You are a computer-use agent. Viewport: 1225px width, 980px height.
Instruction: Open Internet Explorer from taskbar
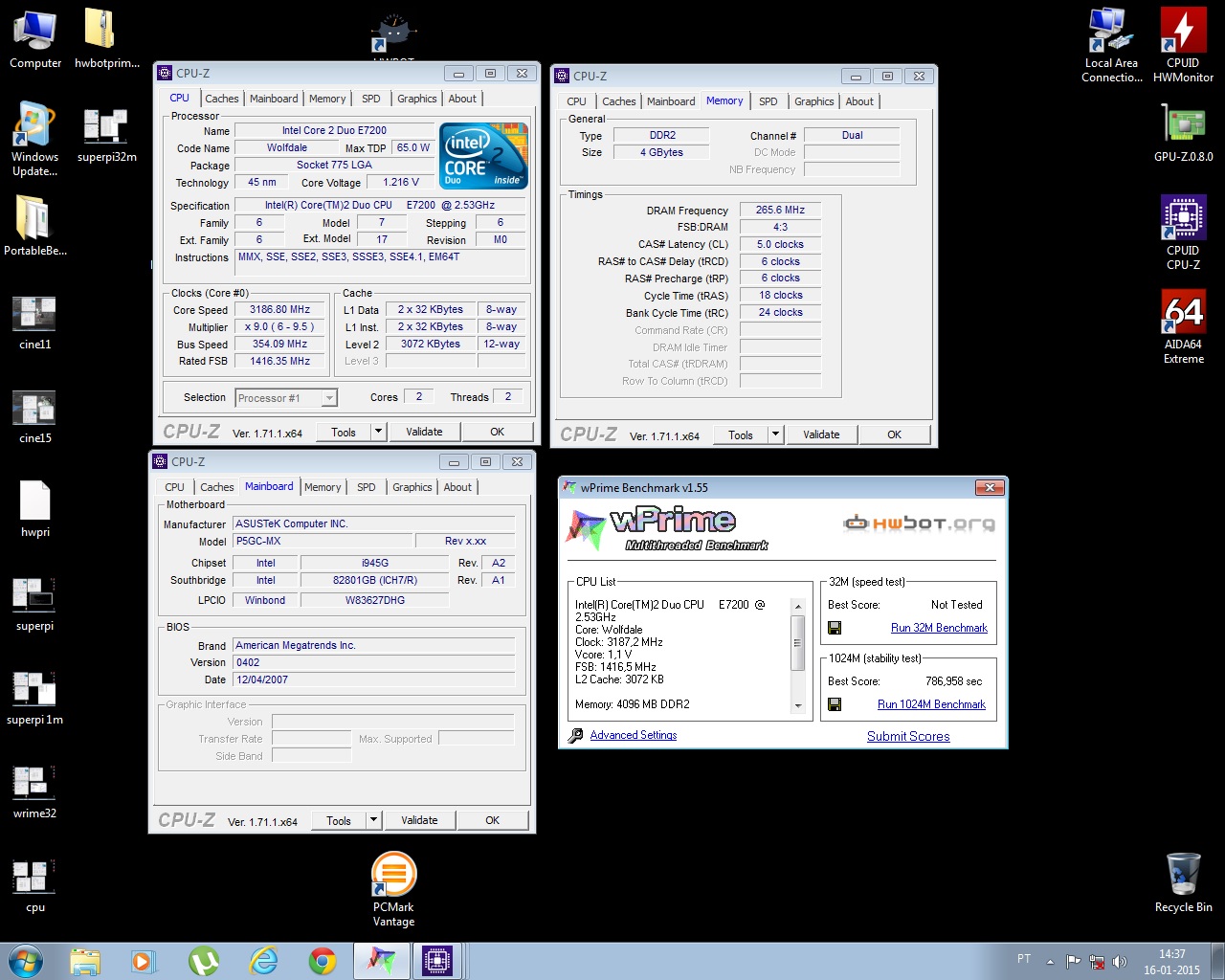coord(263,961)
